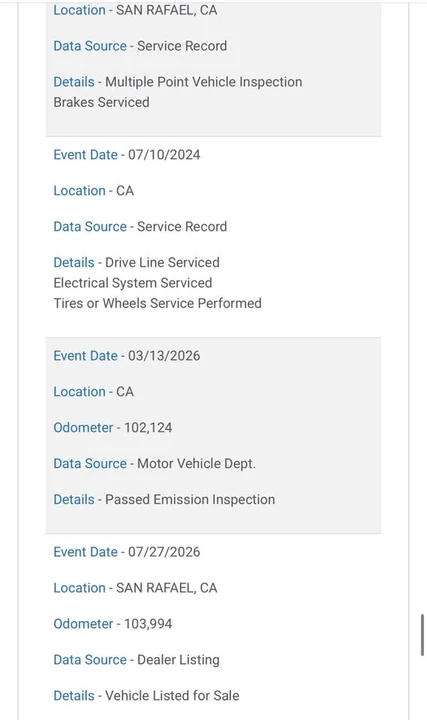This screenshot has width=427, height=720.
Task: Click Location CA under 07/10/2024 event
Action: (x=94, y=191)
